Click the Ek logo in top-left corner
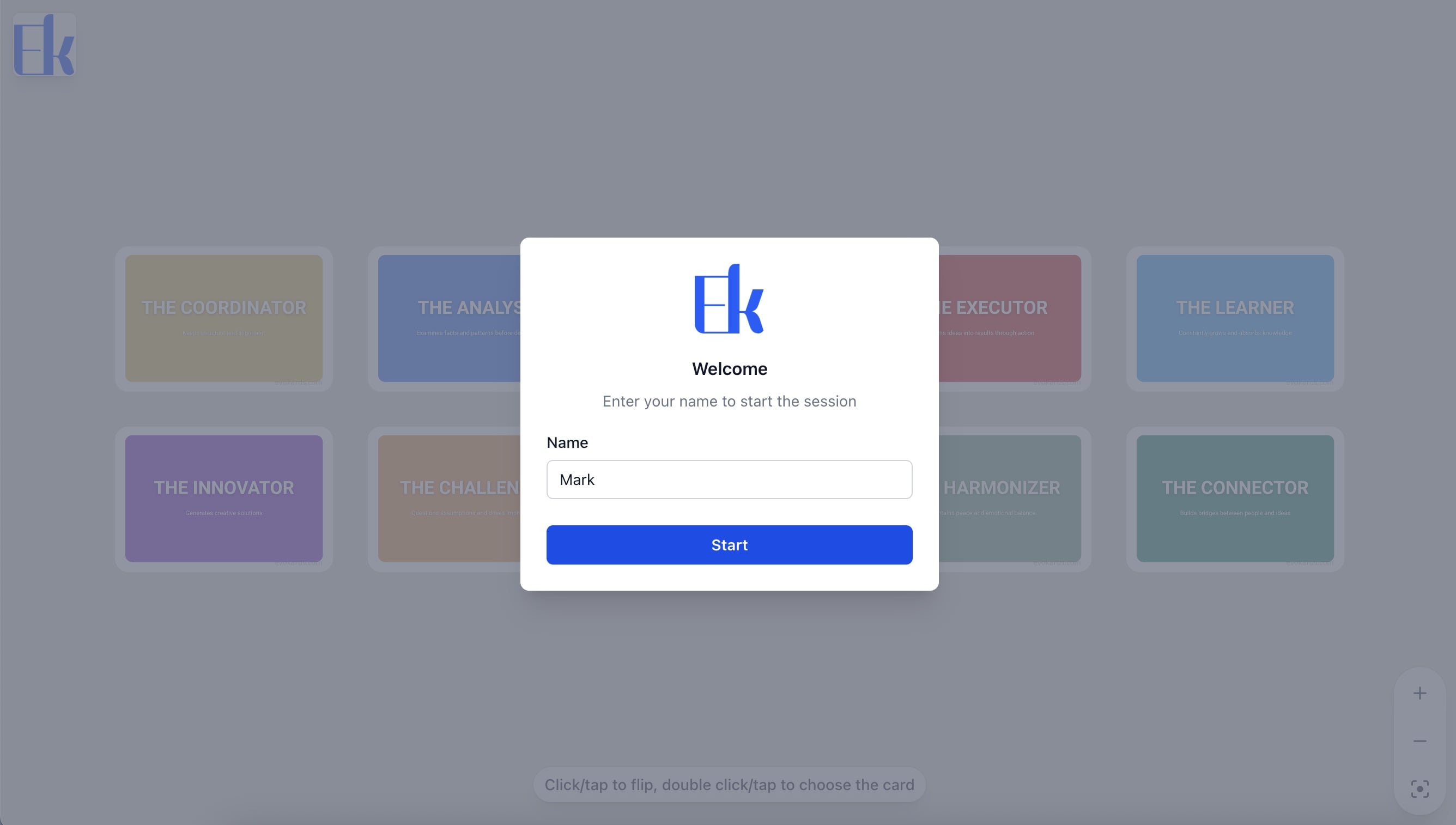The image size is (1456, 825). click(44, 45)
